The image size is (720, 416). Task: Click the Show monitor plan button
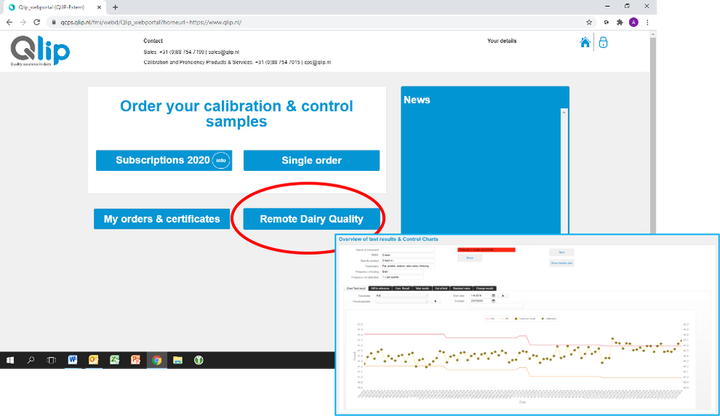click(562, 263)
